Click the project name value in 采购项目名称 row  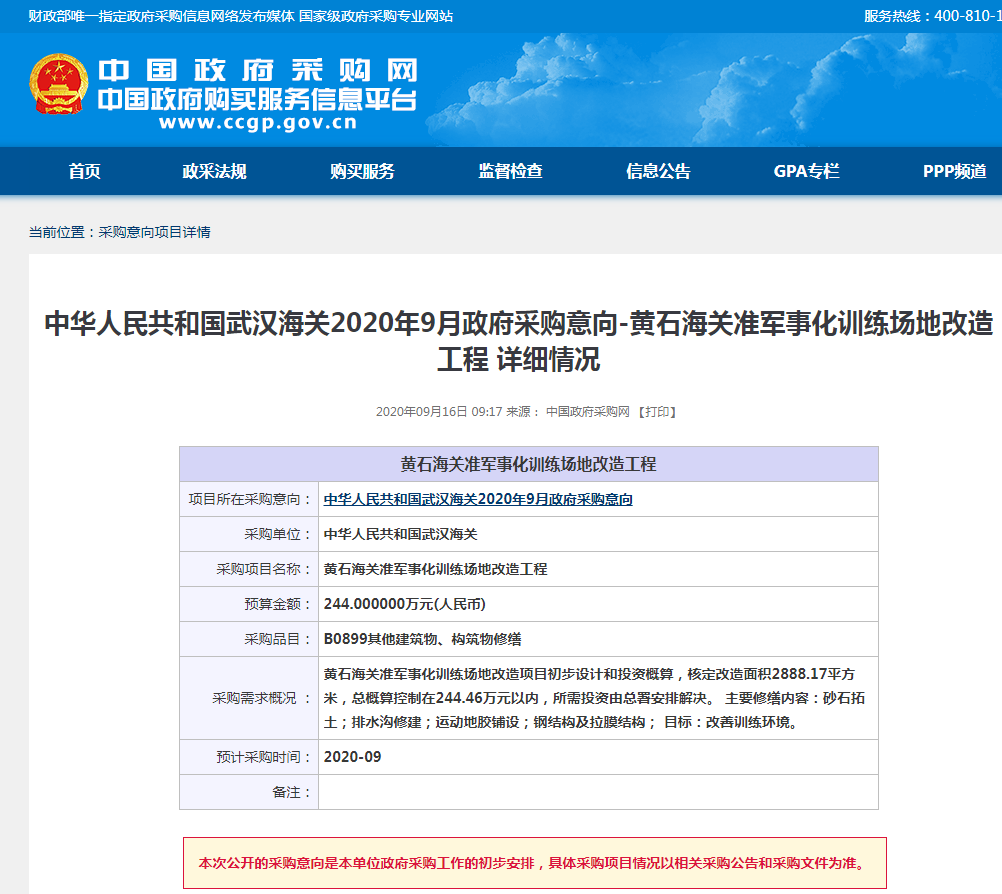[x=435, y=569]
